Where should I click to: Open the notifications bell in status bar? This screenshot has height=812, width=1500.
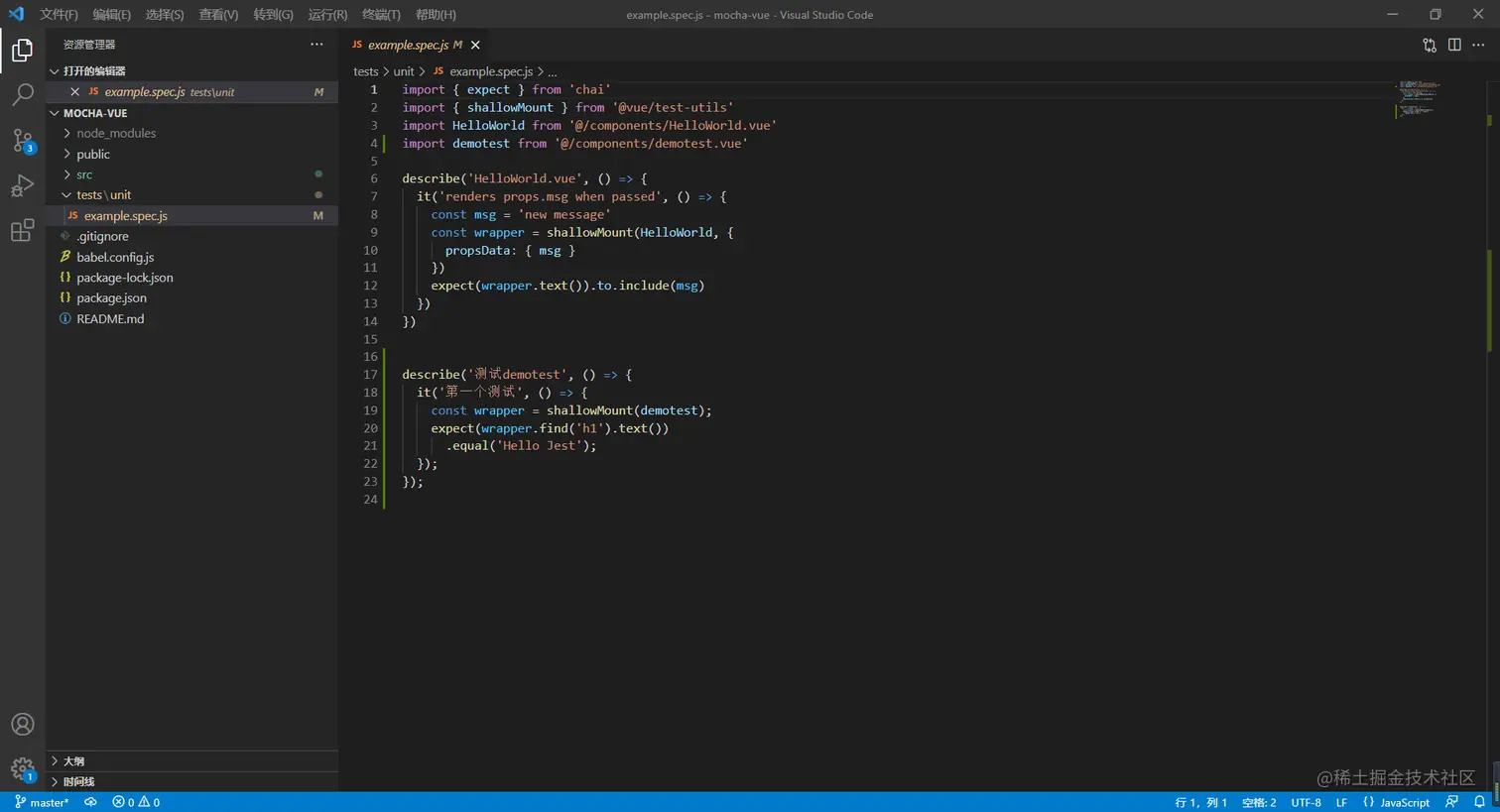pos(1479,802)
